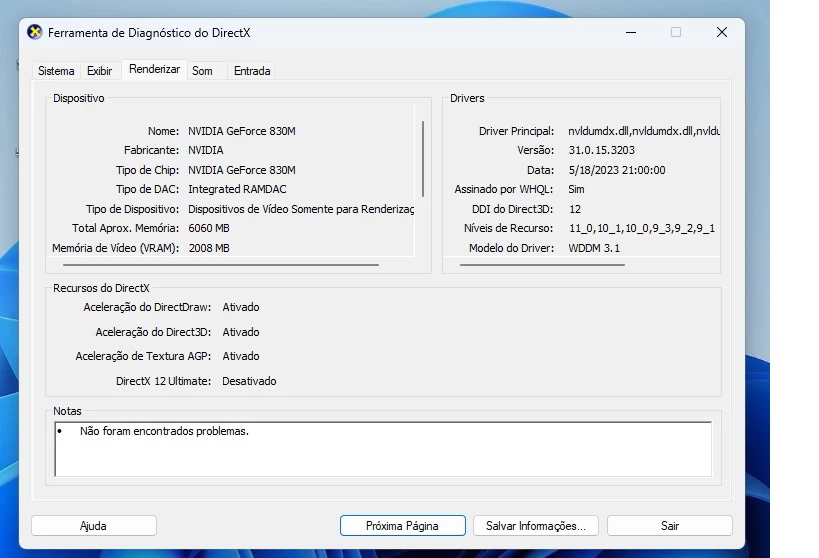The image size is (819, 558).
Task: Close the DirectX diagnostic window
Action: tap(722, 32)
